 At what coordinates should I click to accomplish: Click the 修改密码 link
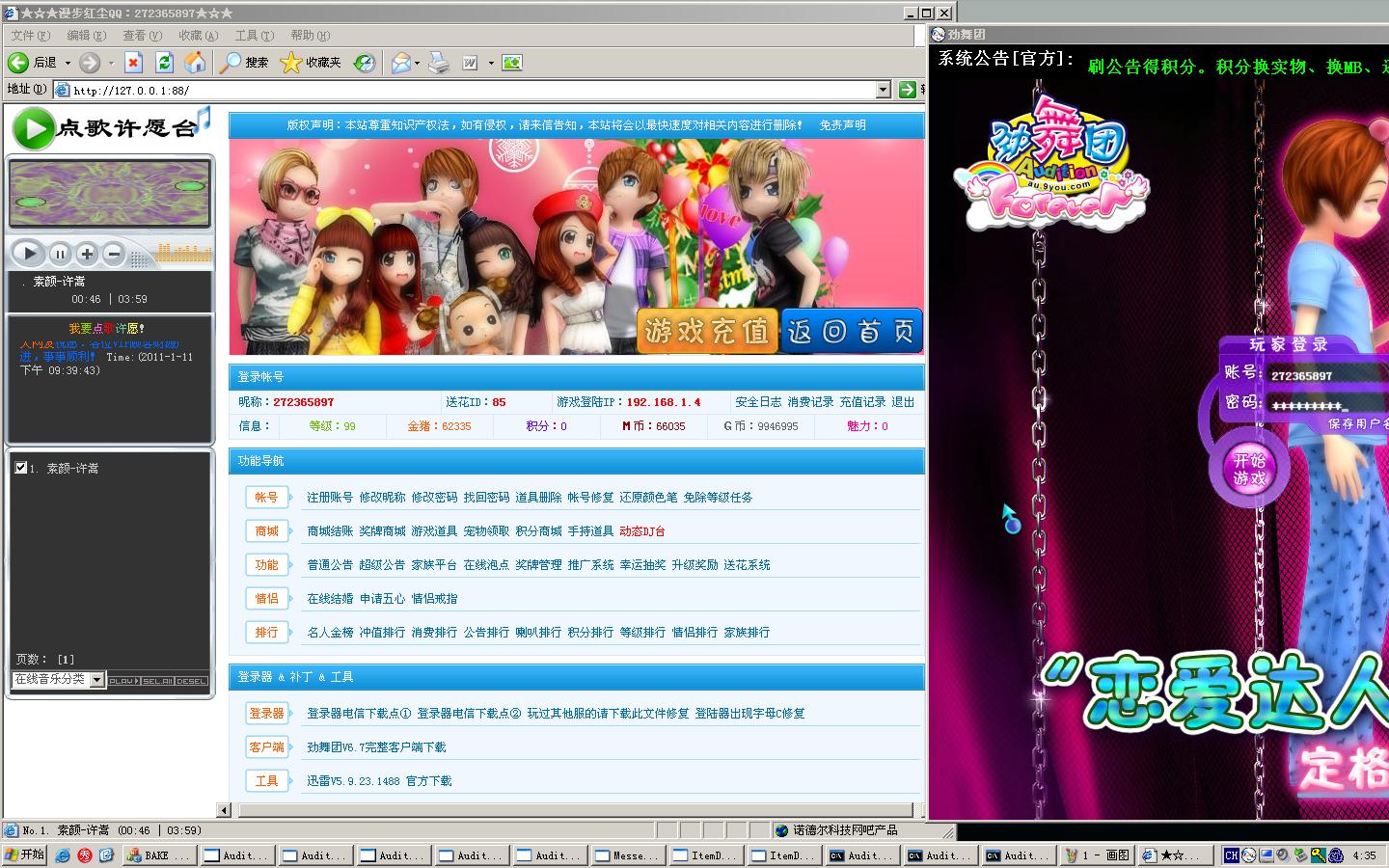[434, 498]
